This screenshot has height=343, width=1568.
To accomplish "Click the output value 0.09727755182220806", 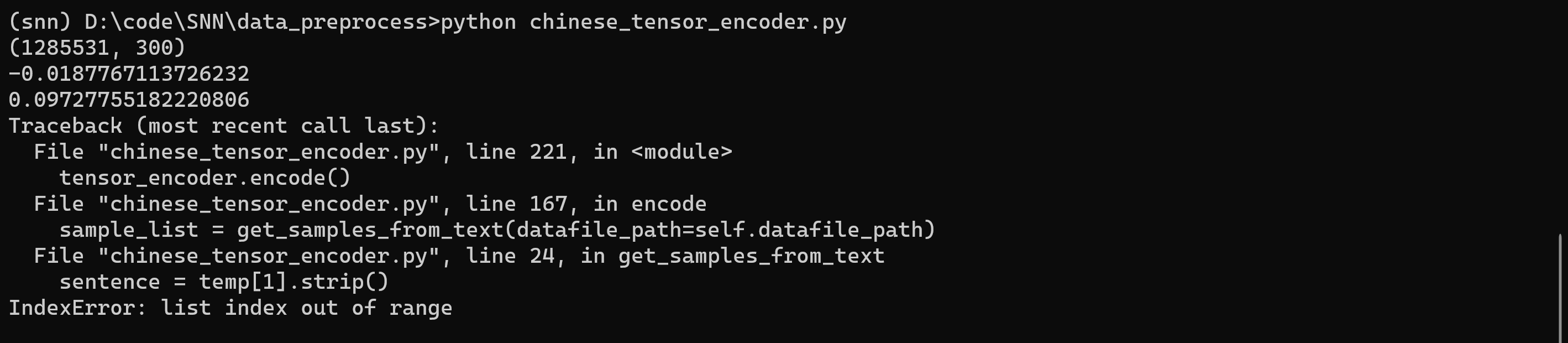I will (x=128, y=100).
